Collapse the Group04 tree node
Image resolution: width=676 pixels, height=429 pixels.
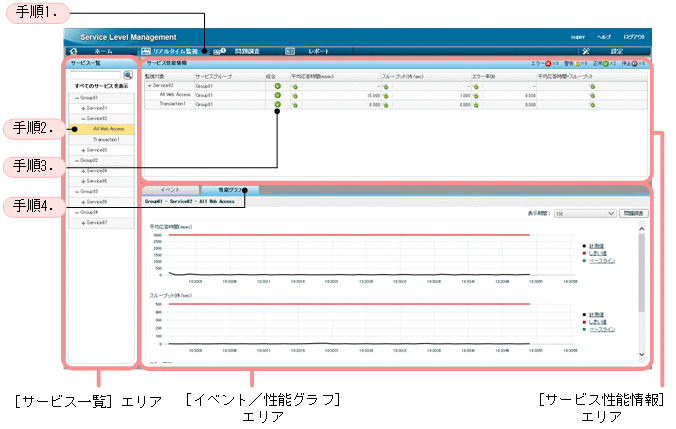77,212
